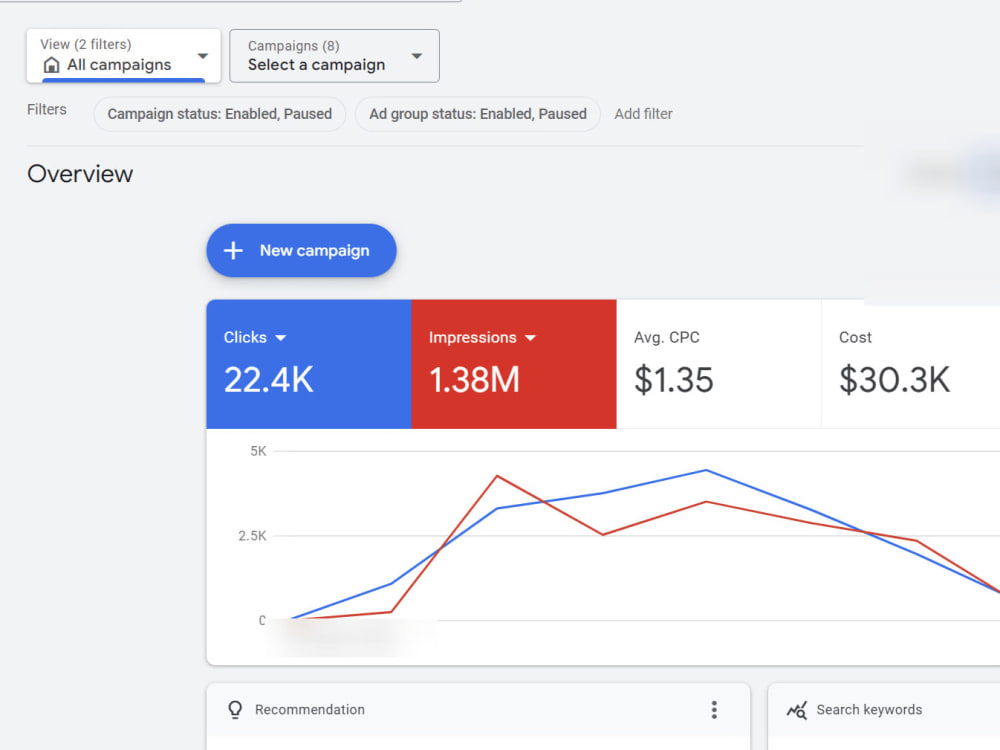Click the plus icon on New campaign
1000x750 pixels.
tap(233, 251)
